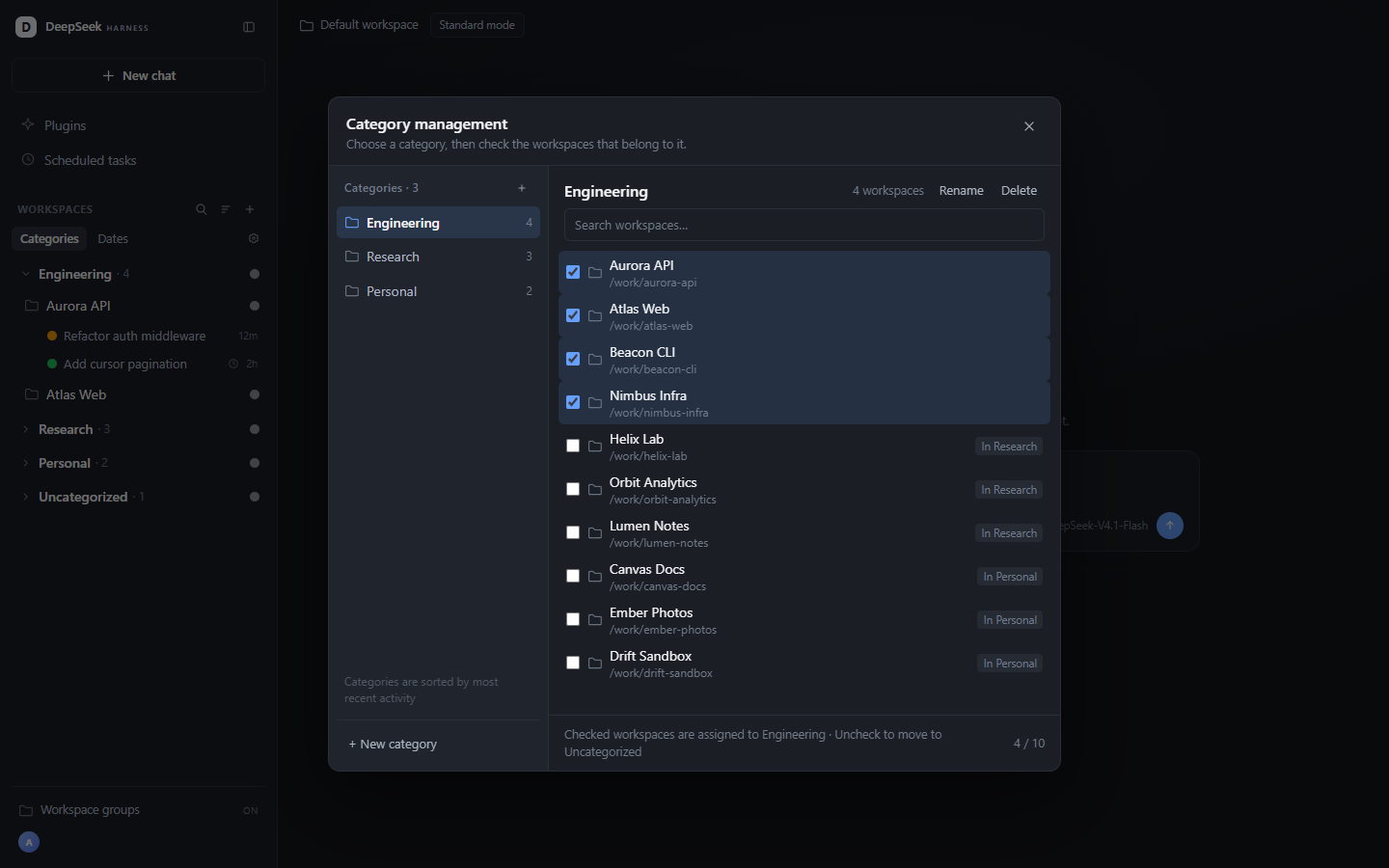Check the Helix Lab workspace checkbox
The width and height of the screenshot is (1389, 868).
pos(573,446)
